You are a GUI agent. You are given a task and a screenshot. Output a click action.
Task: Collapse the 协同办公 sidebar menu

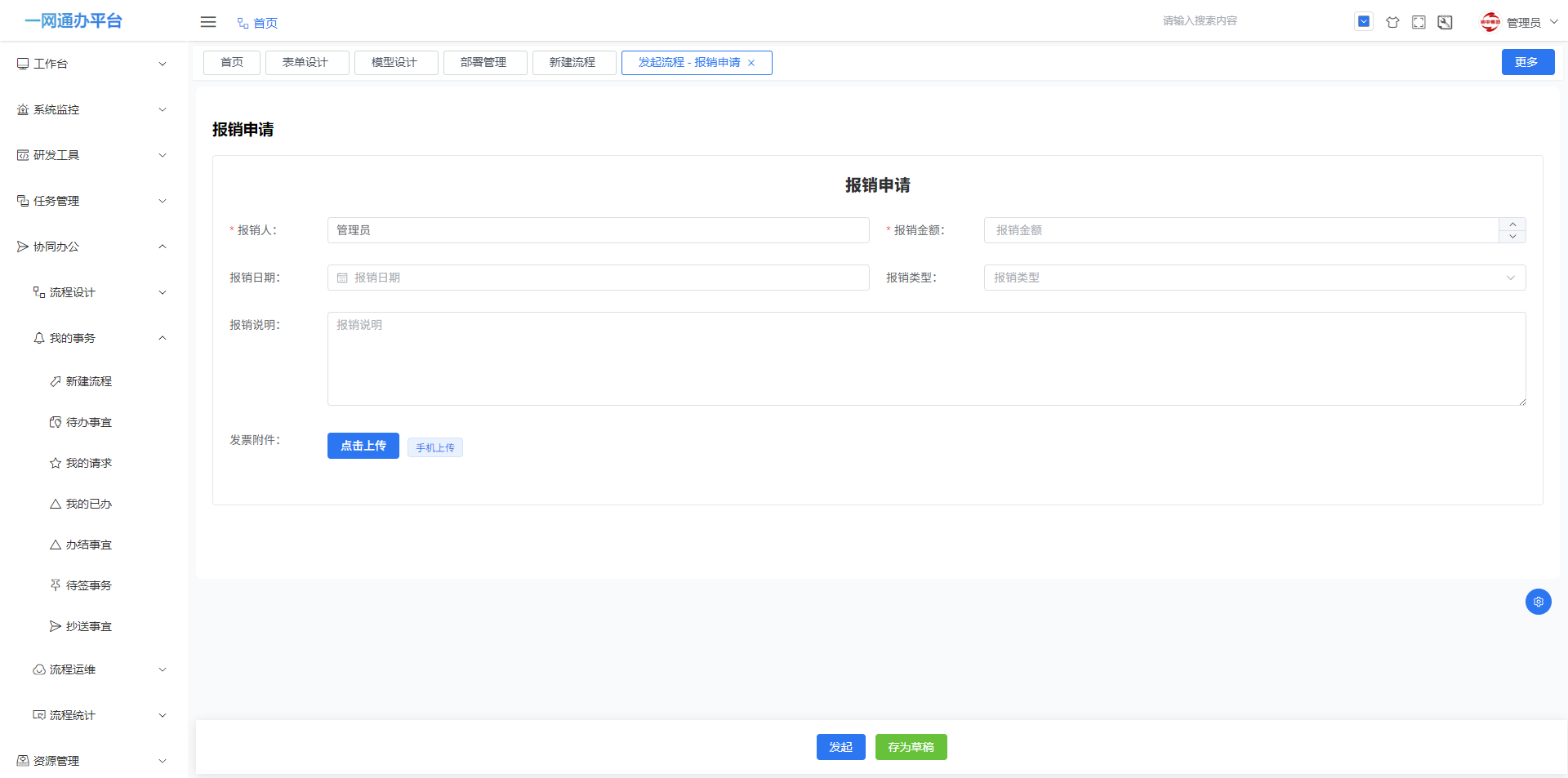(94, 247)
